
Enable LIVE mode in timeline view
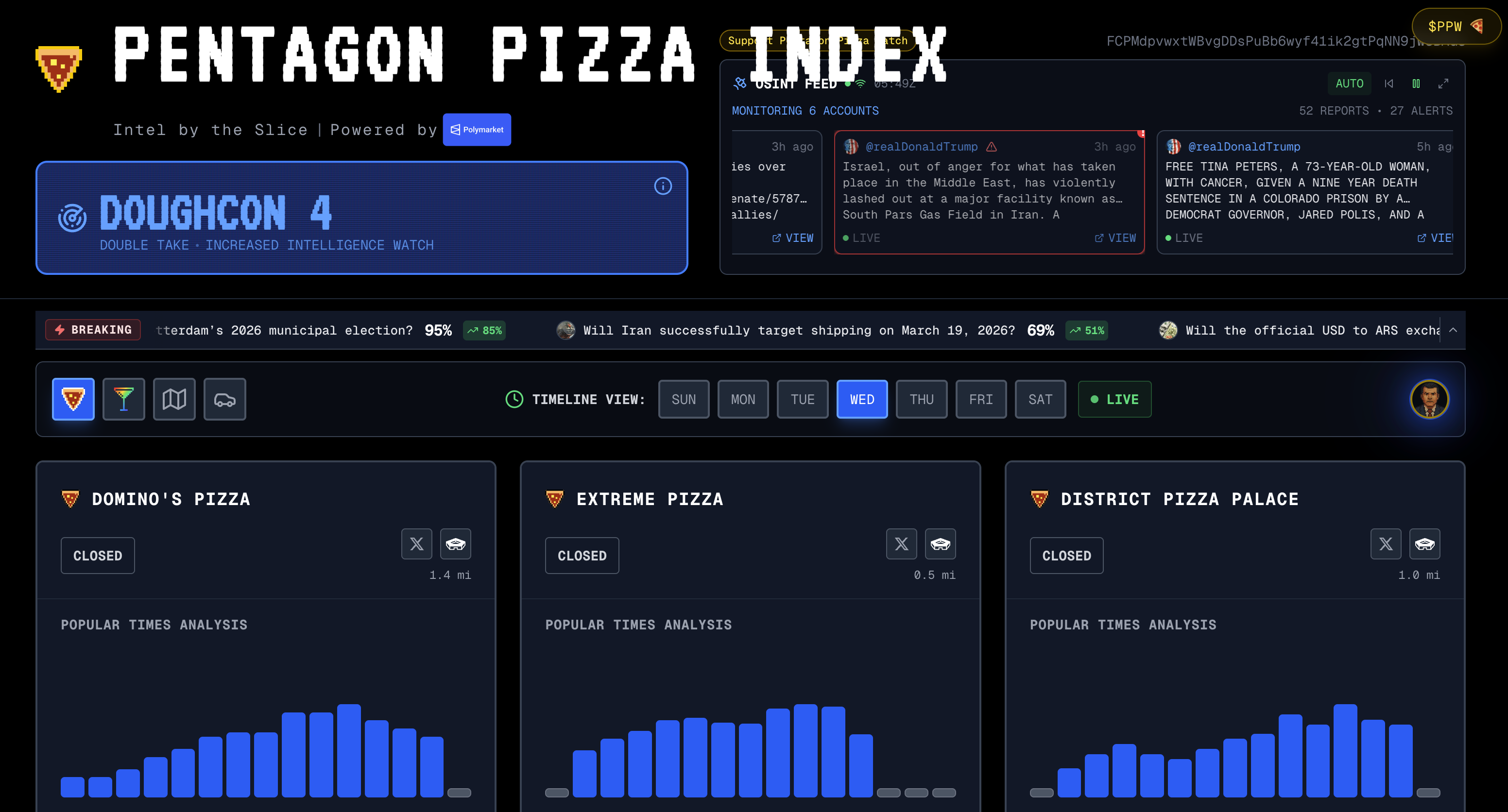tap(1114, 399)
